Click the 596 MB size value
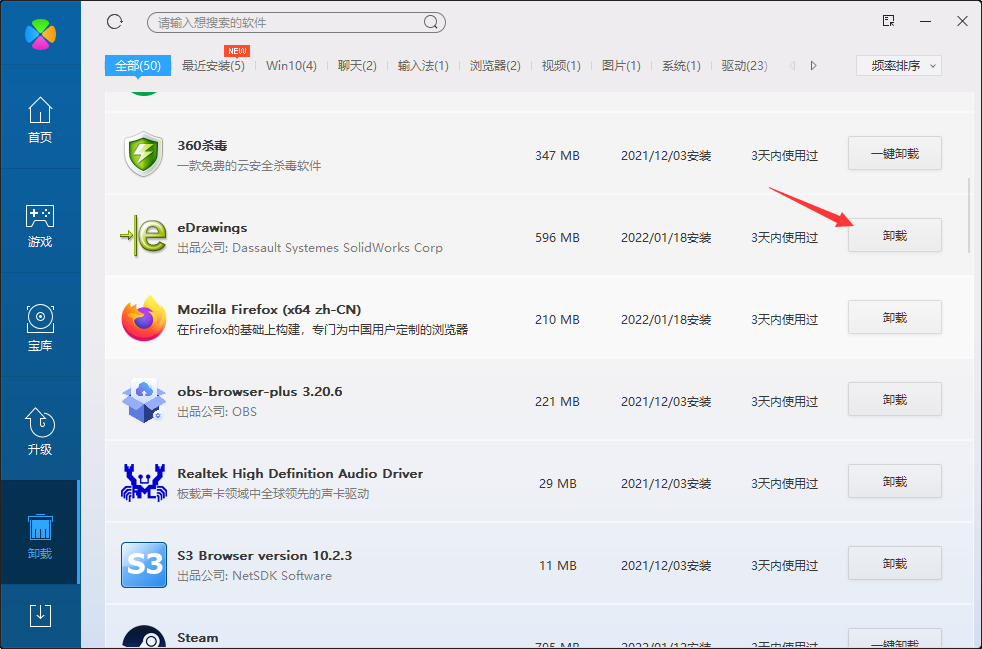This screenshot has height=649, width=982. [x=557, y=237]
